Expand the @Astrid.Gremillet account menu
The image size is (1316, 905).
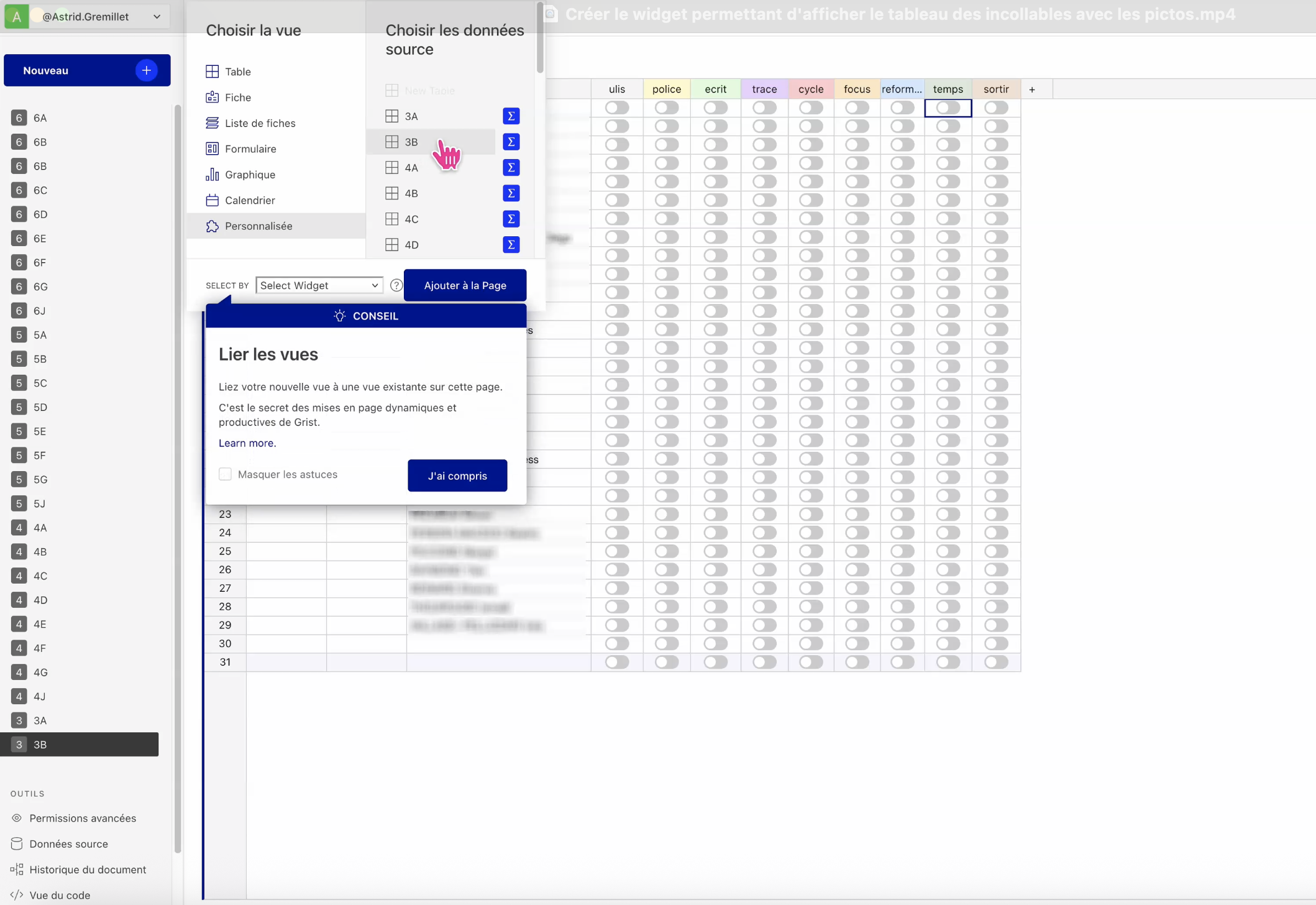[x=157, y=17]
